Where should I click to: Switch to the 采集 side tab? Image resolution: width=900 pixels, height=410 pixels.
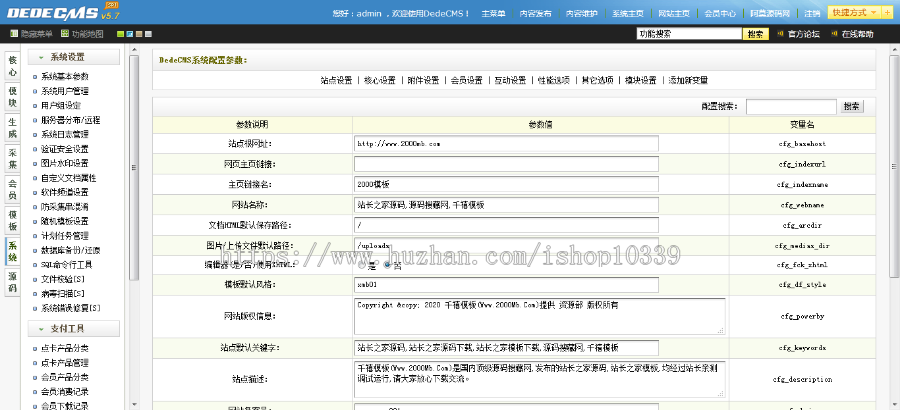pyautogui.click(x=13, y=159)
